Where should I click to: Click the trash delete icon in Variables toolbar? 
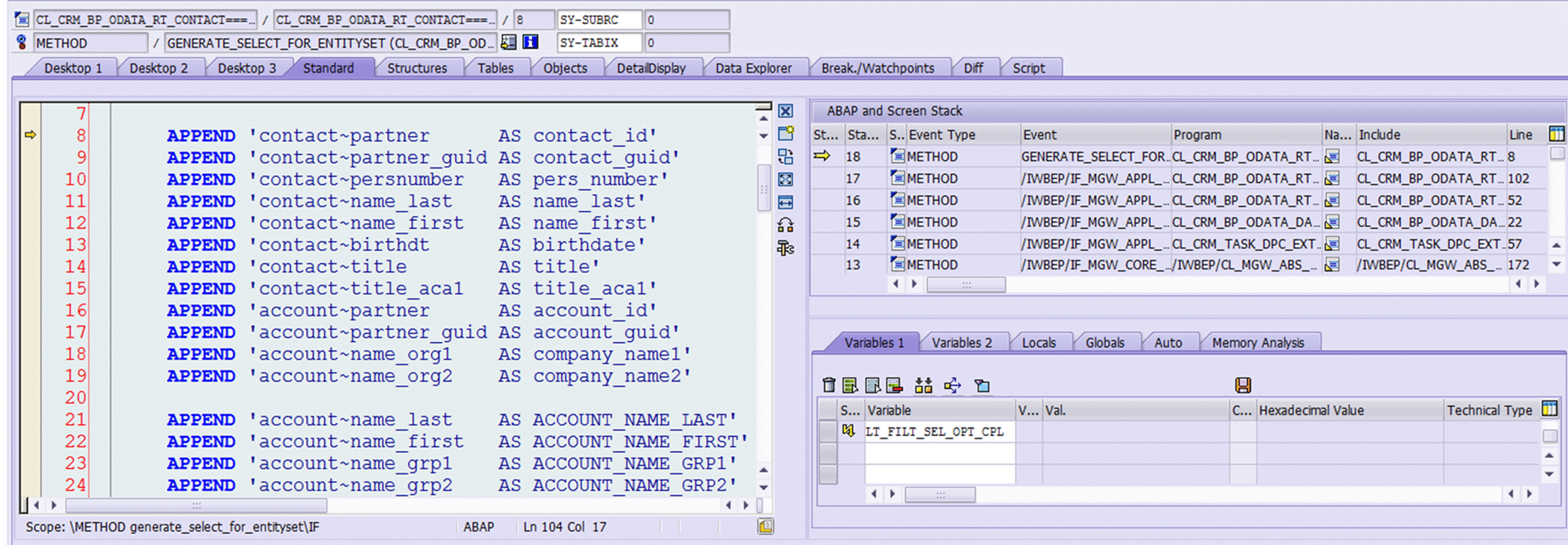coord(829,385)
